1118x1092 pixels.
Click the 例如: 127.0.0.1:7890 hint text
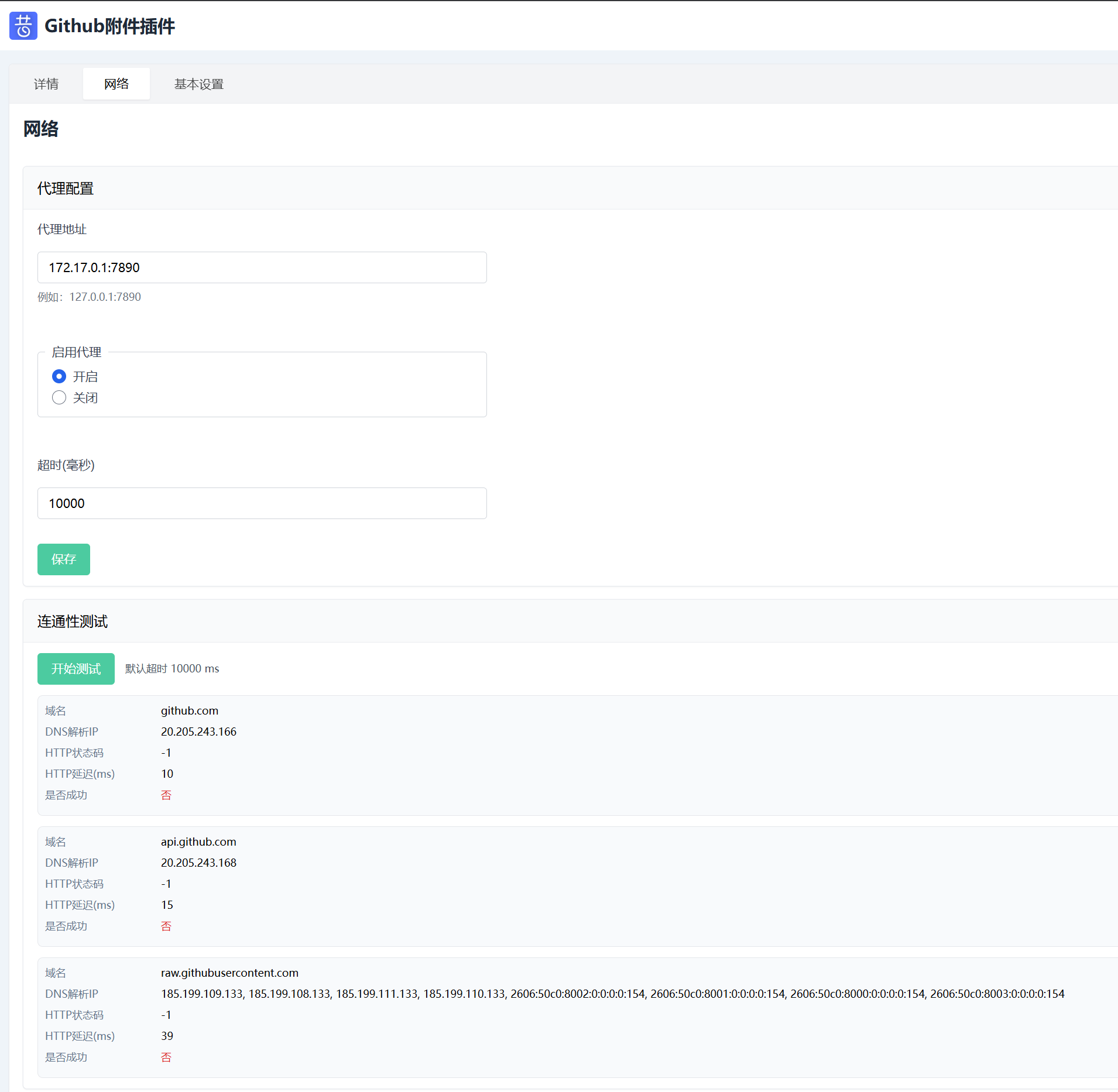(89, 297)
